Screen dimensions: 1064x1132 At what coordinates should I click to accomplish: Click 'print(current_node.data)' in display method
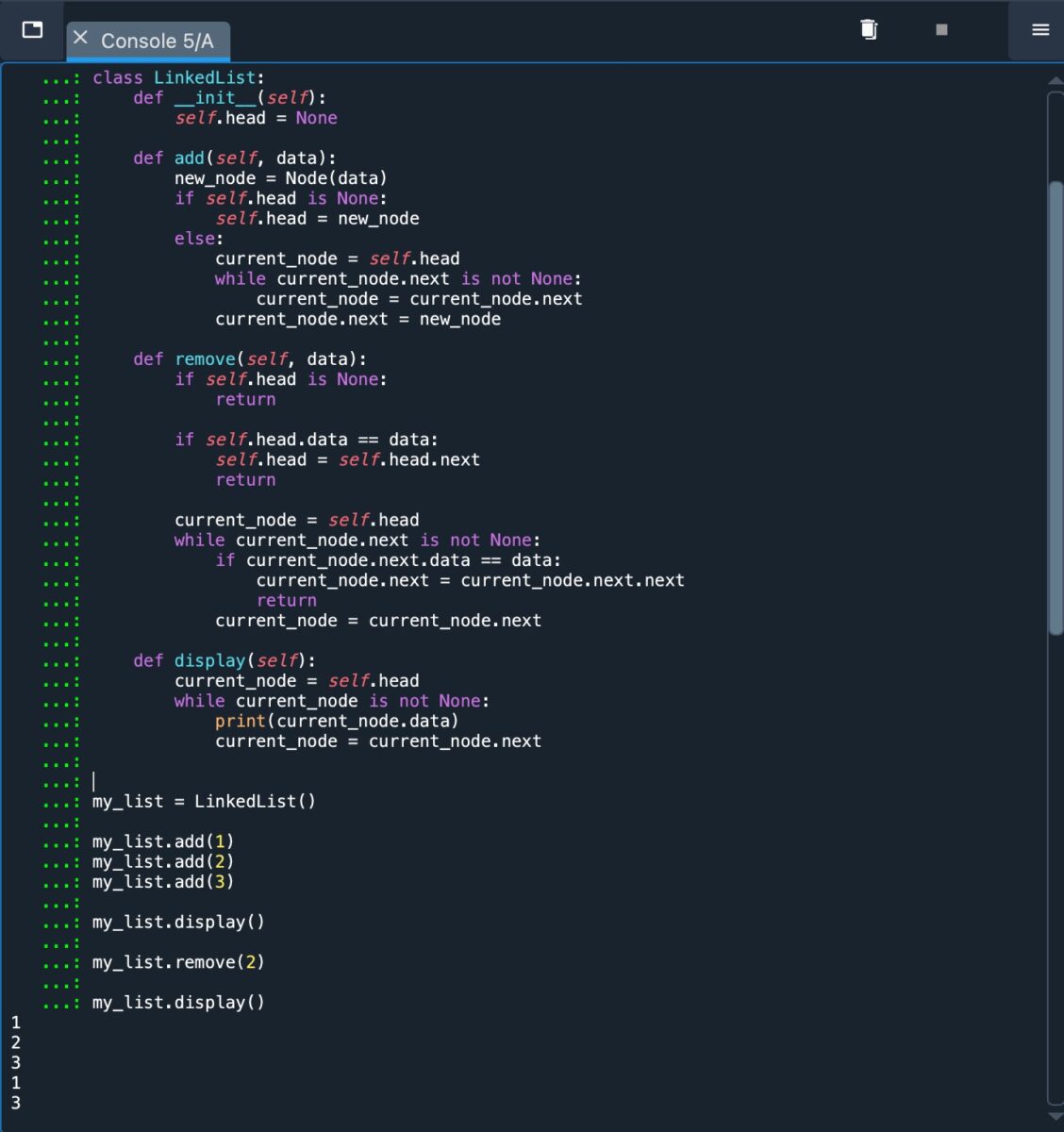pyautogui.click(x=337, y=721)
